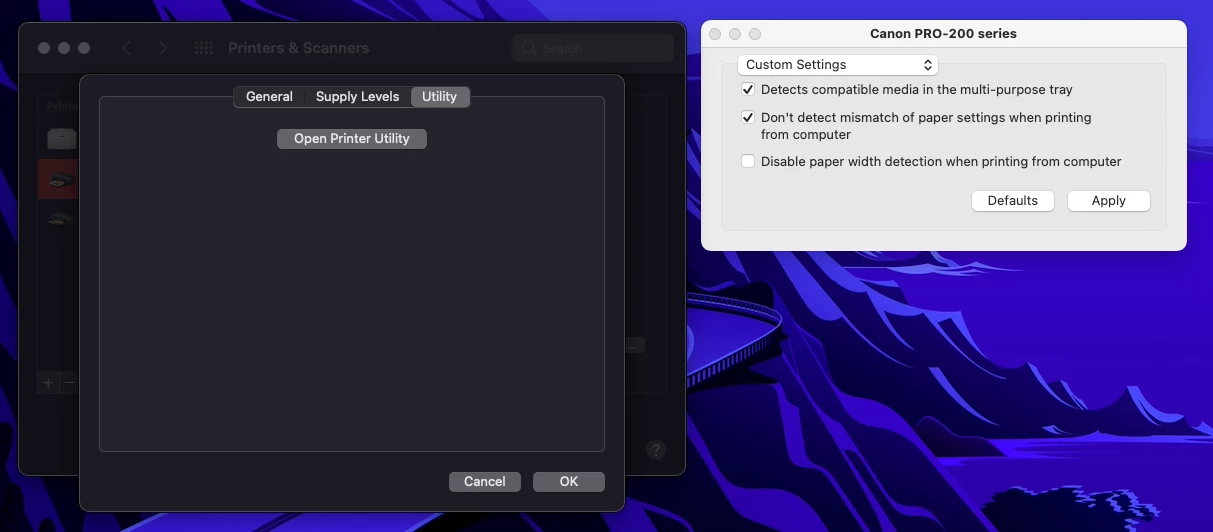Cancel the printer options dialog
1213x532 pixels.
(485, 482)
